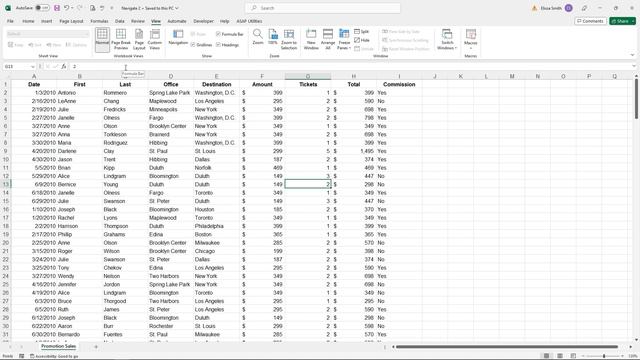The height and width of the screenshot is (360, 640).
Task: Click the Total value 1,495 cell
Action: 353,151
